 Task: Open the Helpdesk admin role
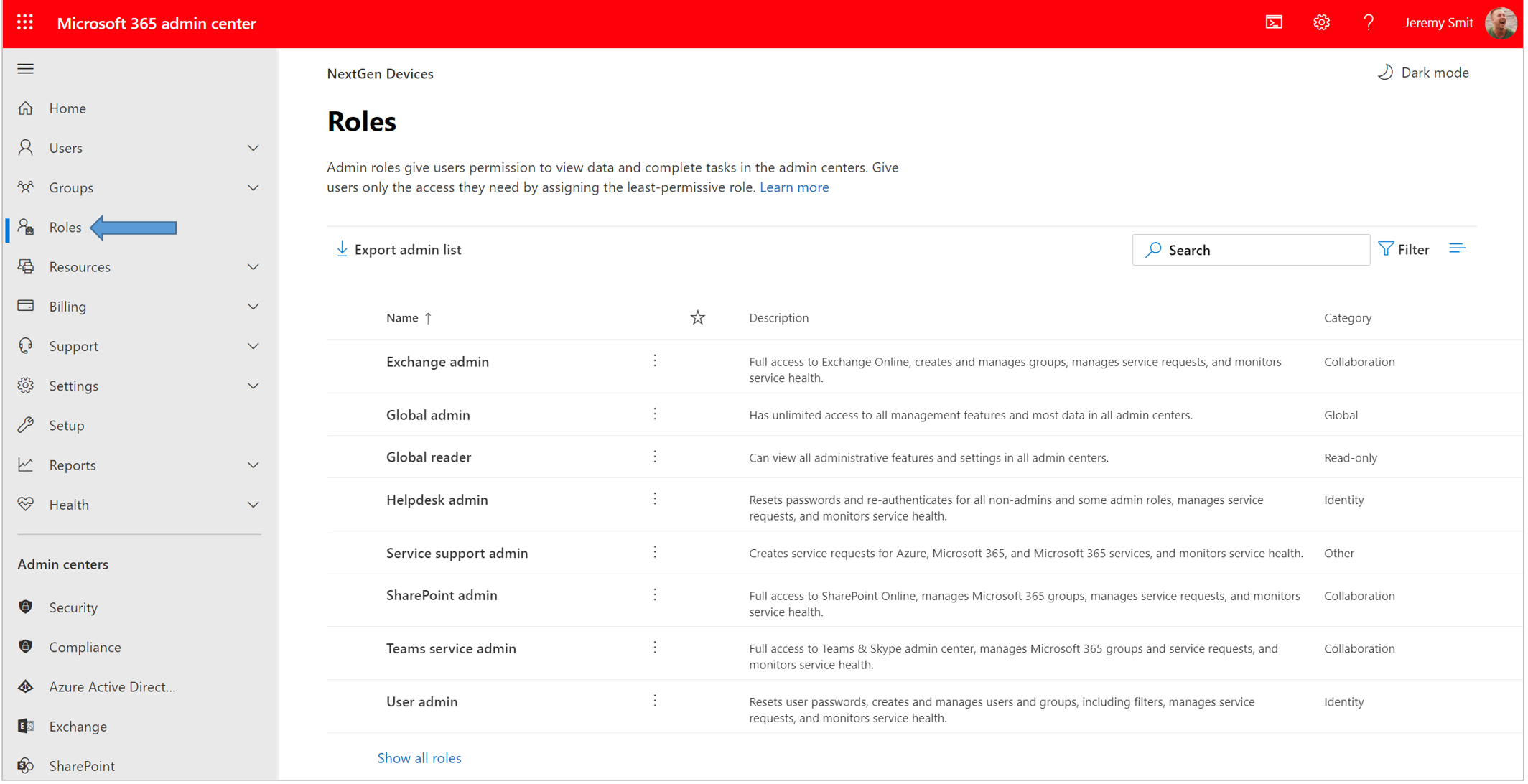(x=437, y=500)
